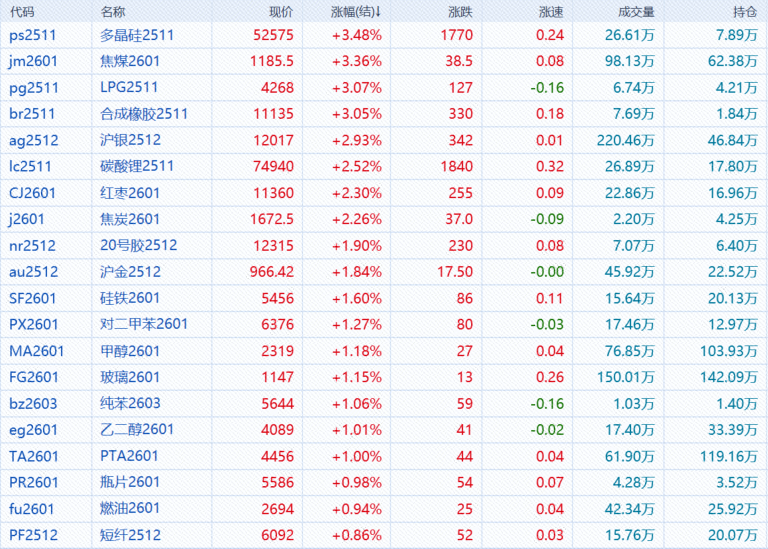The width and height of the screenshot is (768, 549).
Task: Click change percentage +3.48%
Action: coord(357,35)
